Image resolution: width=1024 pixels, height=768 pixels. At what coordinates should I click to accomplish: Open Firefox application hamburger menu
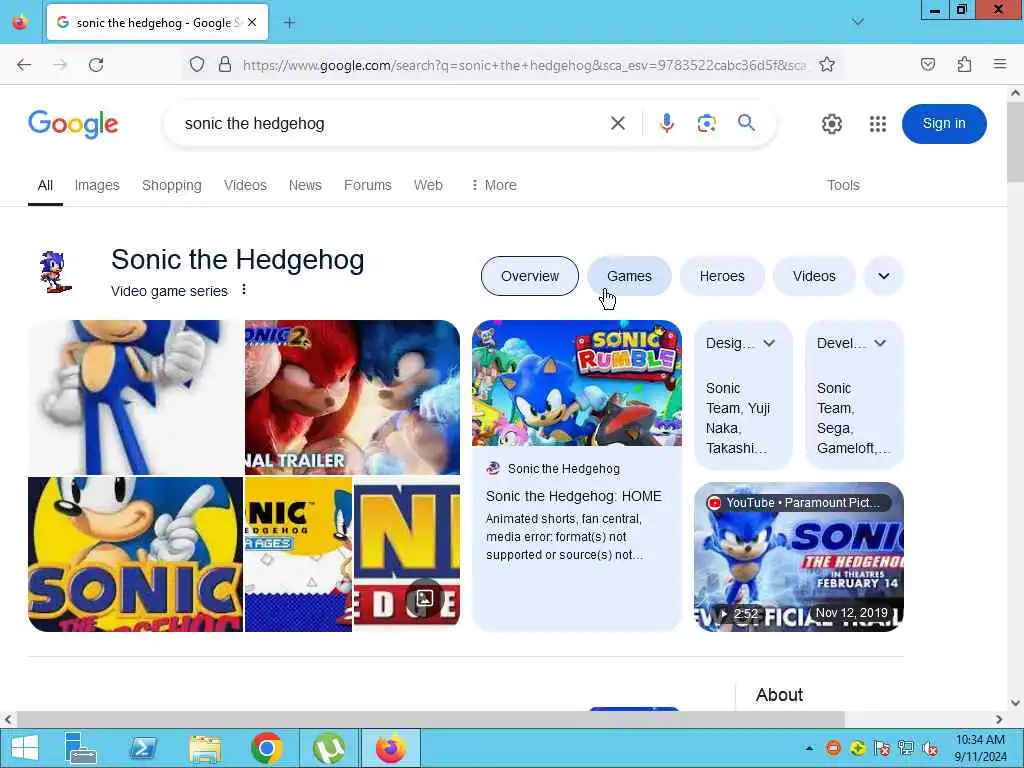point(1000,64)
